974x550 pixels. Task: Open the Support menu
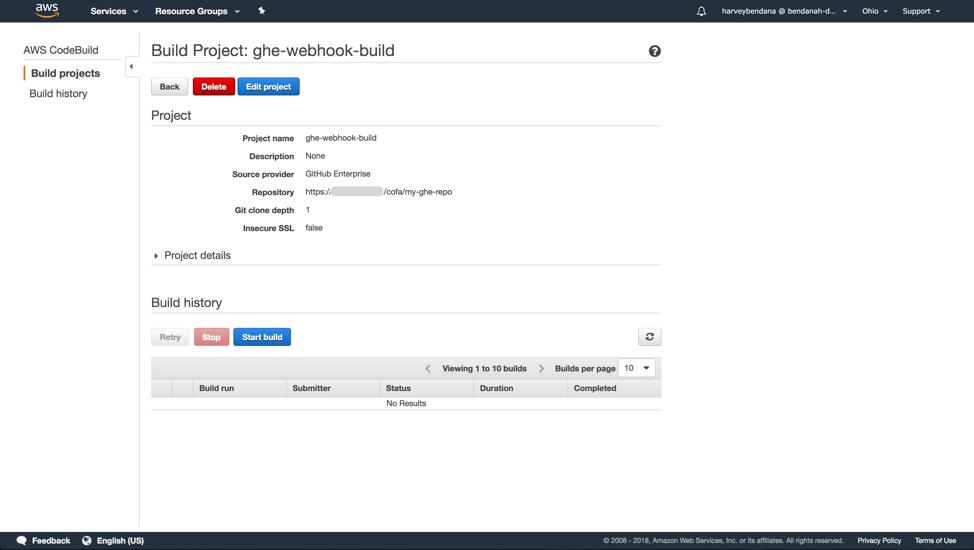pyautogui.click(x=921, y=11)
